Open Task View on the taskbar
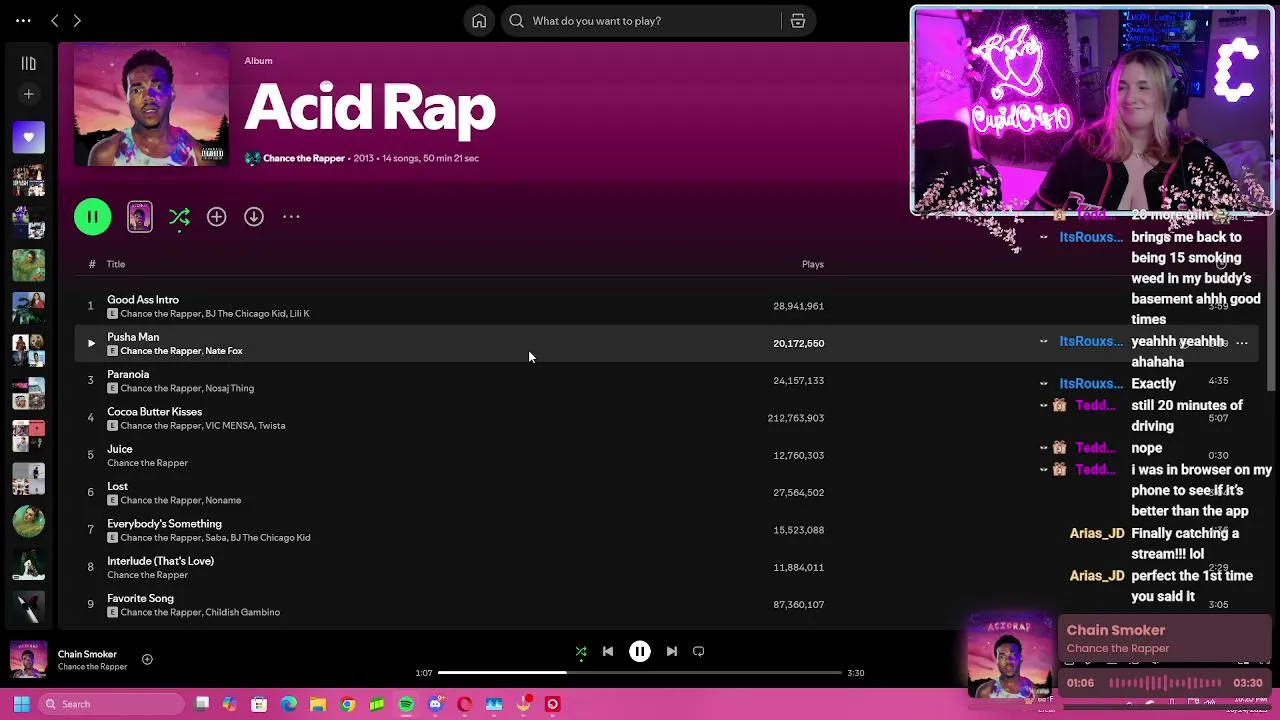 pos(202,704)
